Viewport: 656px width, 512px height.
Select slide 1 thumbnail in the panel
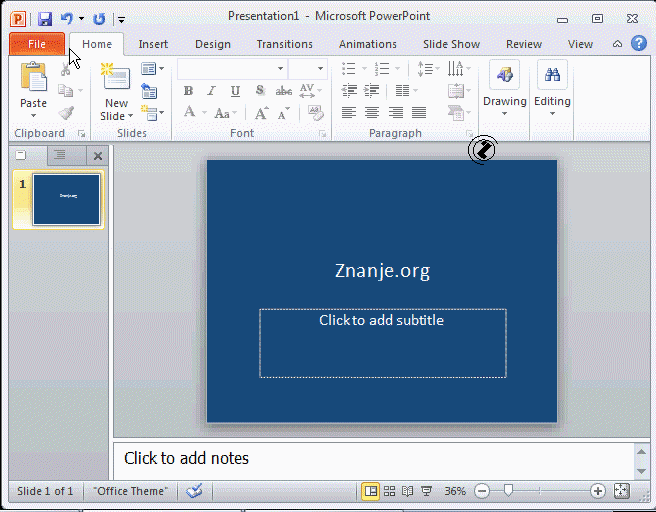click(x=66, y=199)
